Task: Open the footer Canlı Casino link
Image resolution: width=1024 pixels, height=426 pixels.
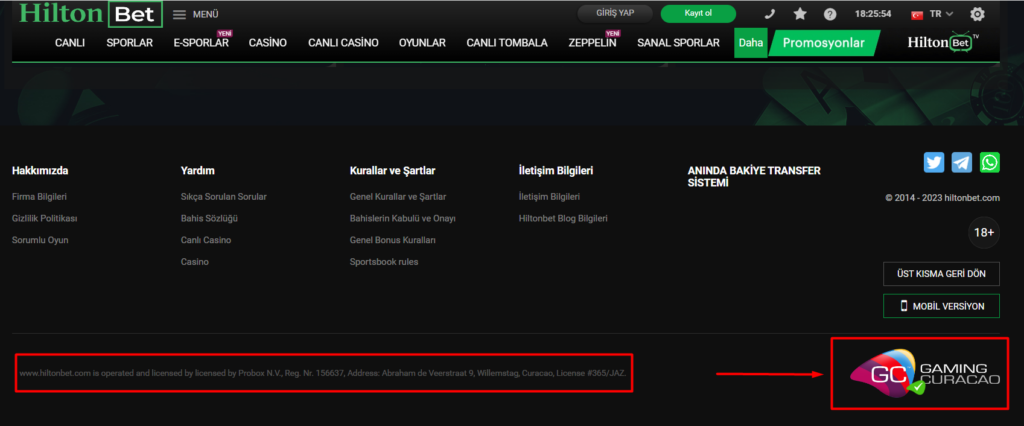Action: (206, 240)
